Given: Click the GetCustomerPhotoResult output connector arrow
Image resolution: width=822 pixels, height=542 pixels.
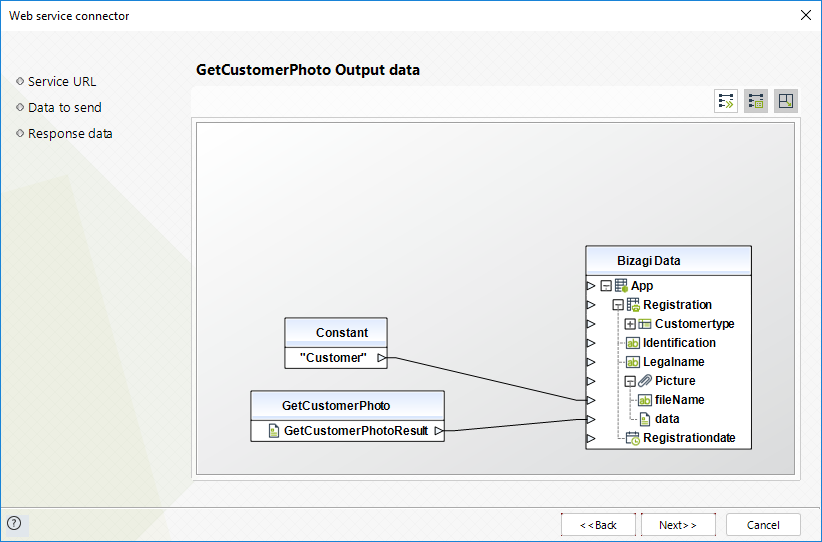Looking at the screenshot, I should click(439, 431).
